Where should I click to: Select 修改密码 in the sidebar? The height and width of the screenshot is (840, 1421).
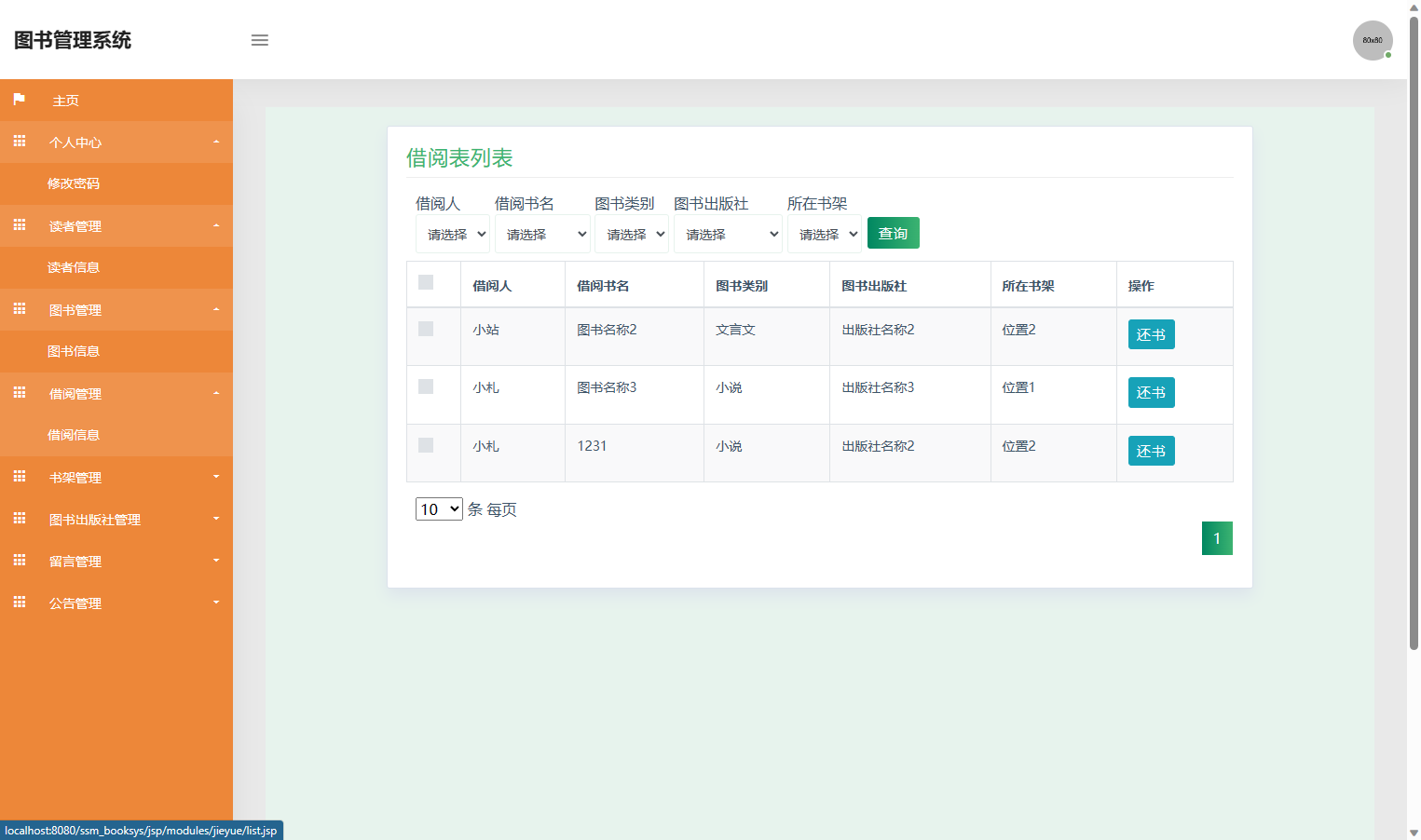75,183
